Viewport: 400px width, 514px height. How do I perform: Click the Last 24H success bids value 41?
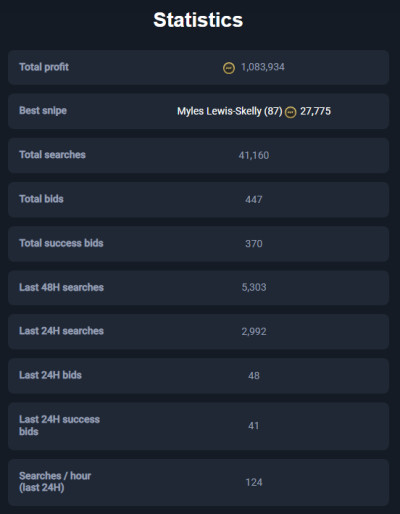point(254,426)
